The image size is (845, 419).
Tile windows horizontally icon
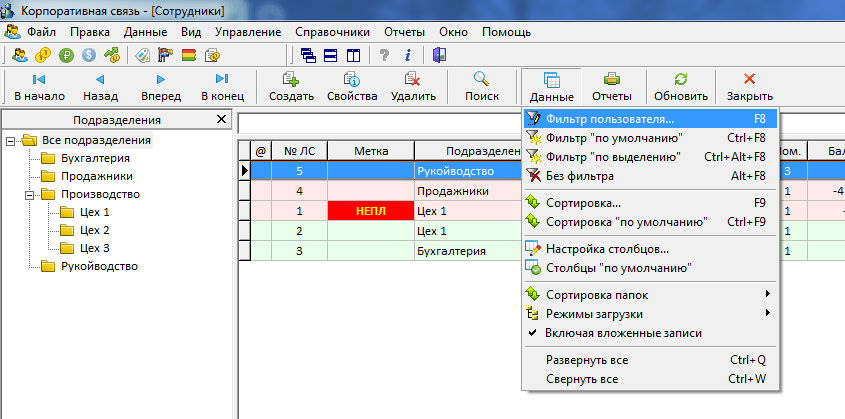330,55
